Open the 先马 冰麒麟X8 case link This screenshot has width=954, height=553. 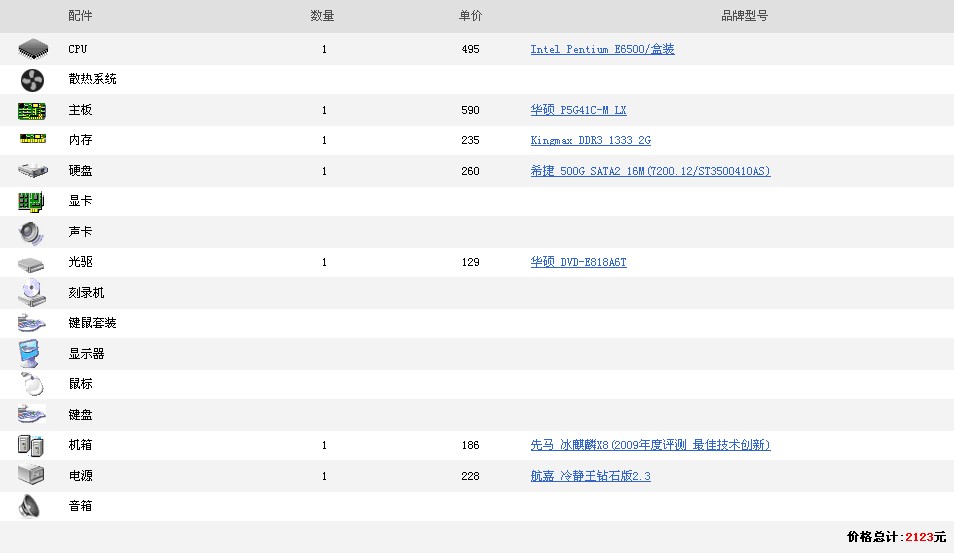coord(650,445)
